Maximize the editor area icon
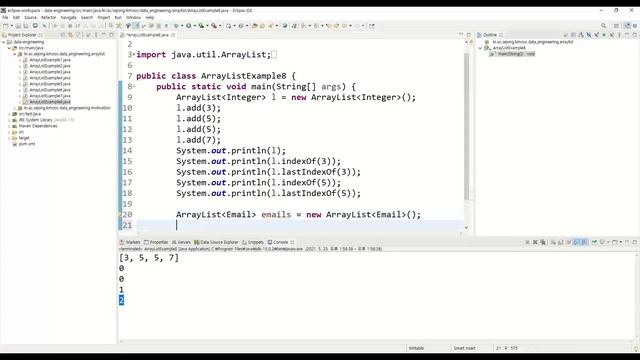This screenshot has width=640, height=360. [x=469, y=35]
